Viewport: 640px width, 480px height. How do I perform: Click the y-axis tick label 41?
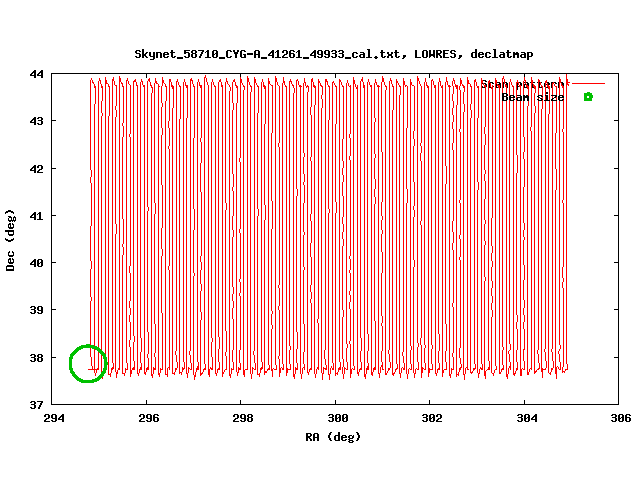(36, 216)
